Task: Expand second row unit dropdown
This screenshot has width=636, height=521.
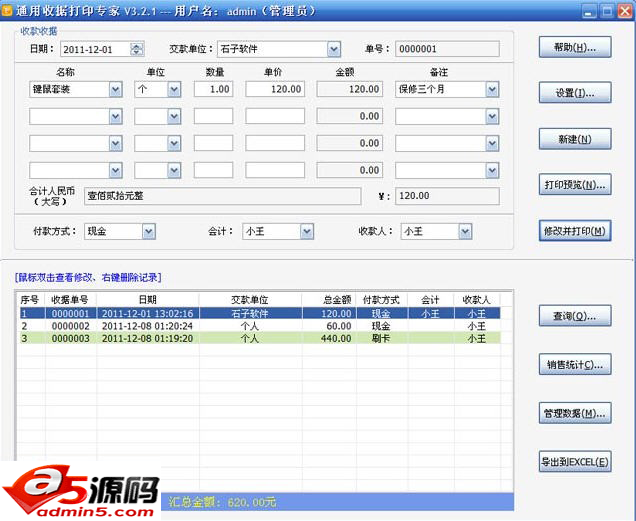Action: (174, 116)
